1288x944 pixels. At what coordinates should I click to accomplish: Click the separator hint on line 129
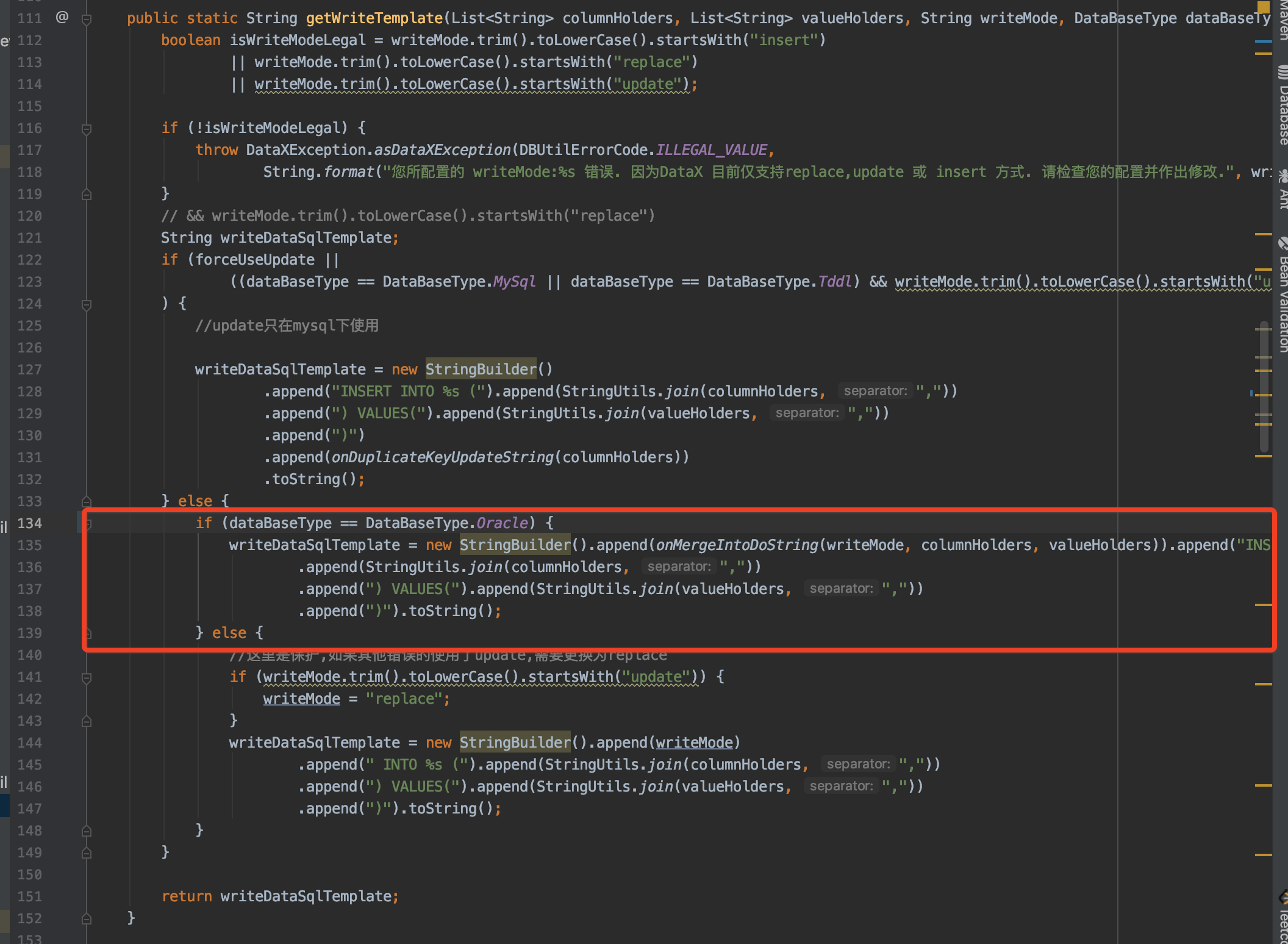click(x=807, y=413)
